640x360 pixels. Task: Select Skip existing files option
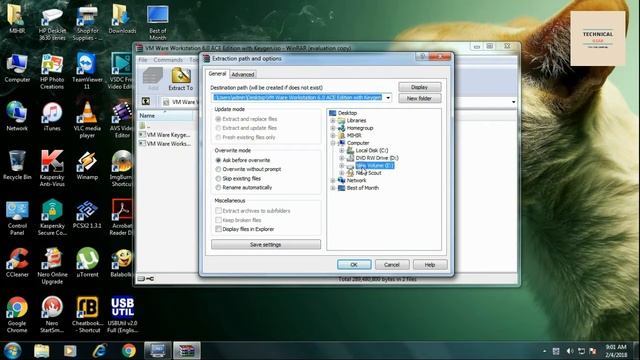tap(218, 178)
